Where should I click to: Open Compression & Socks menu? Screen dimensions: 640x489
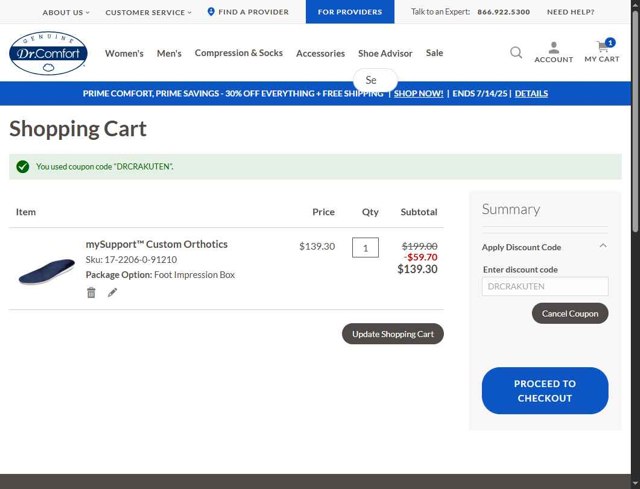(x=239, y=53)
